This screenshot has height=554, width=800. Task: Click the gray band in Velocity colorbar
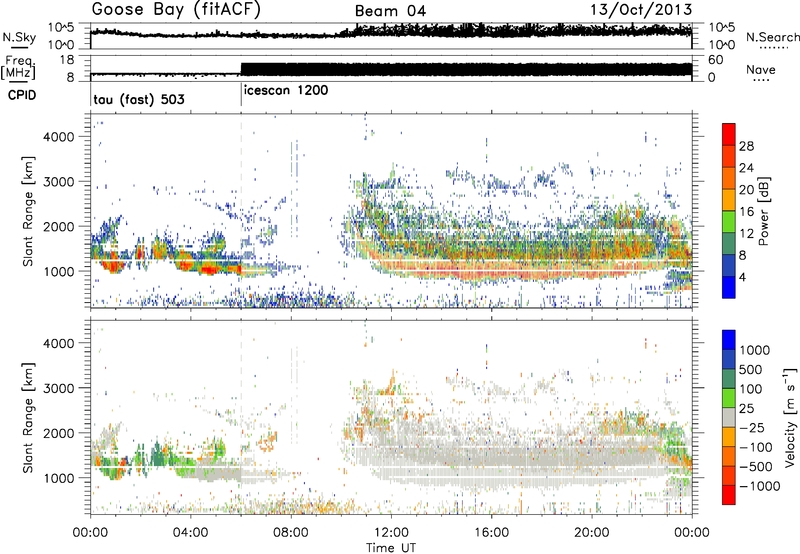pos(729,418)
